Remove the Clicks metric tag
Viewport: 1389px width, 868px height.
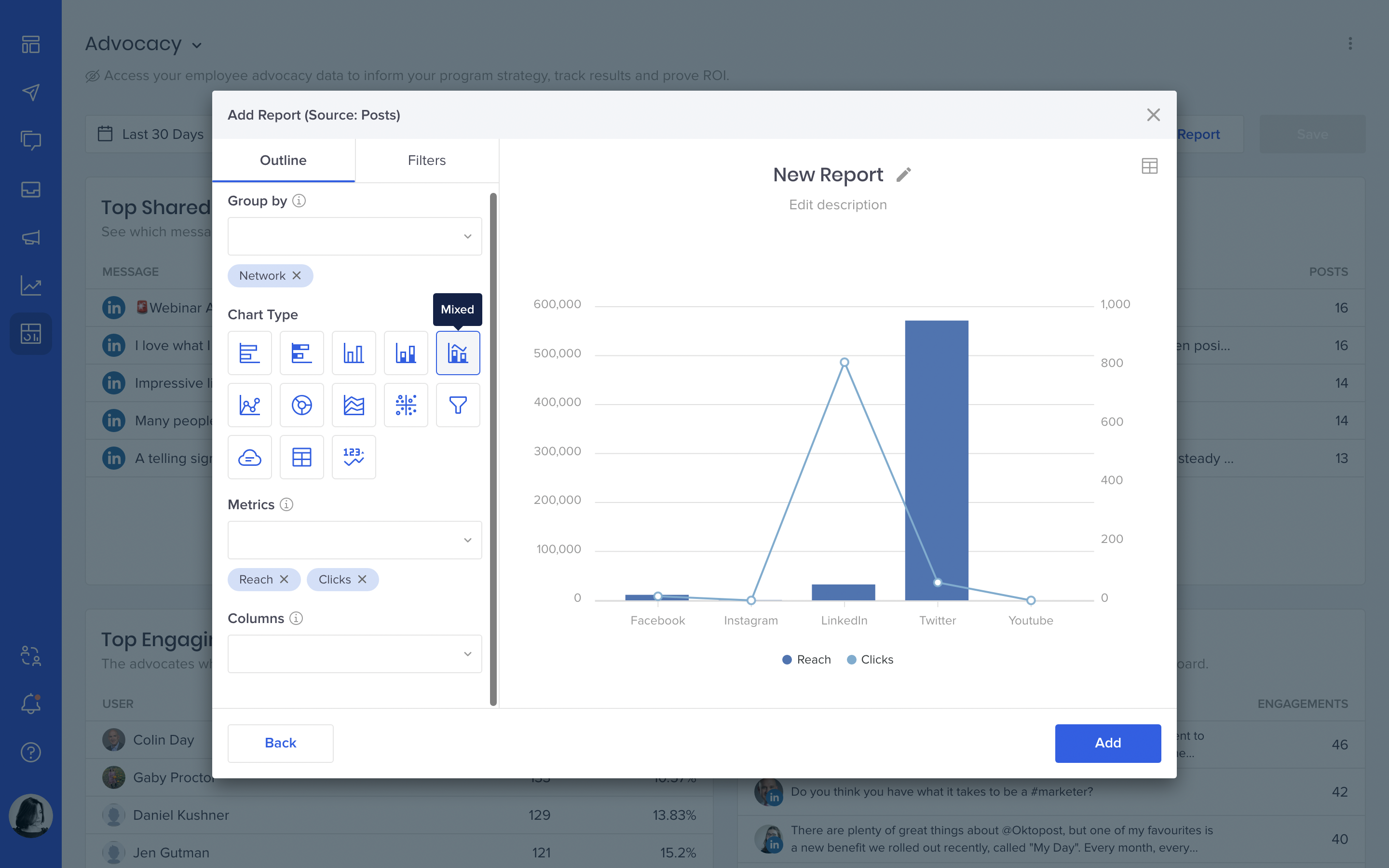(362, 579)
